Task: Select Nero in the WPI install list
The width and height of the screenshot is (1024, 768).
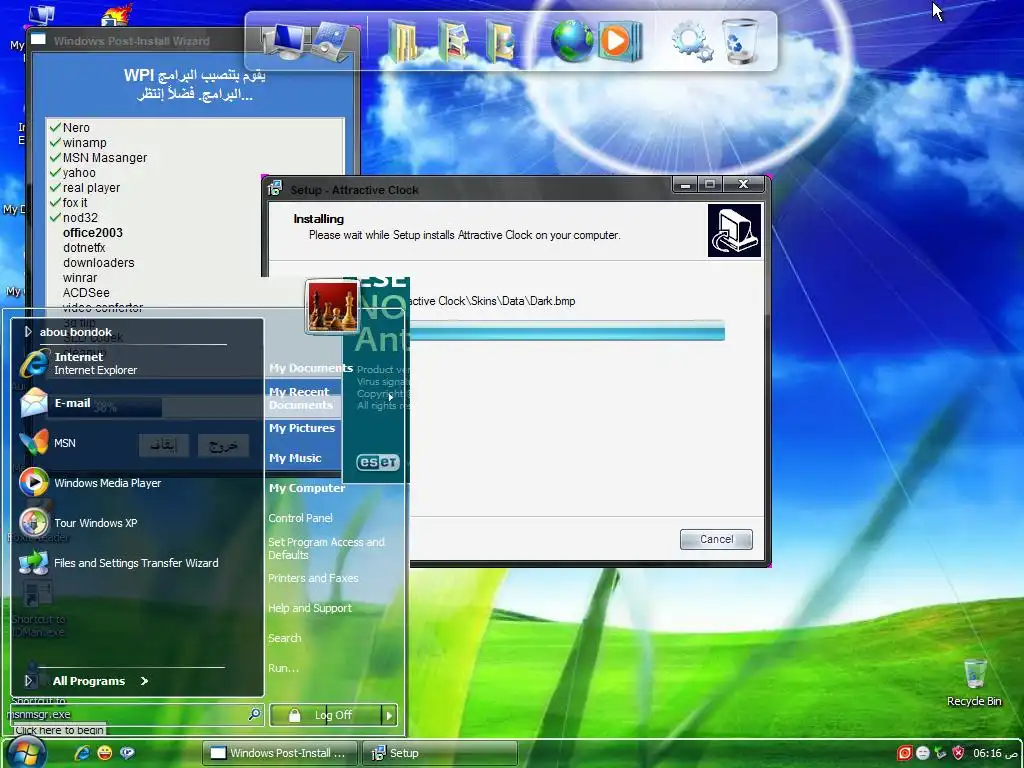Action: click(x=76, y=127)
